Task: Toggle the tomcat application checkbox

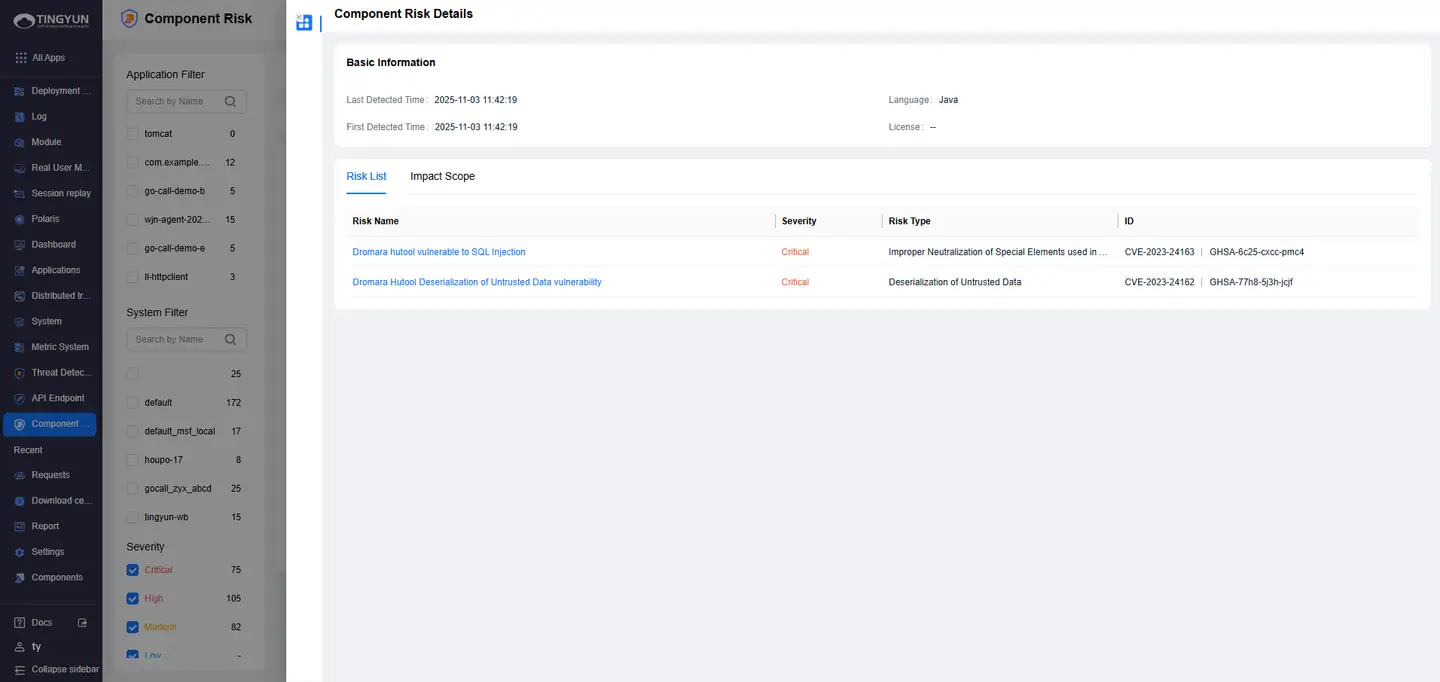Action: (x=133, y=134)
